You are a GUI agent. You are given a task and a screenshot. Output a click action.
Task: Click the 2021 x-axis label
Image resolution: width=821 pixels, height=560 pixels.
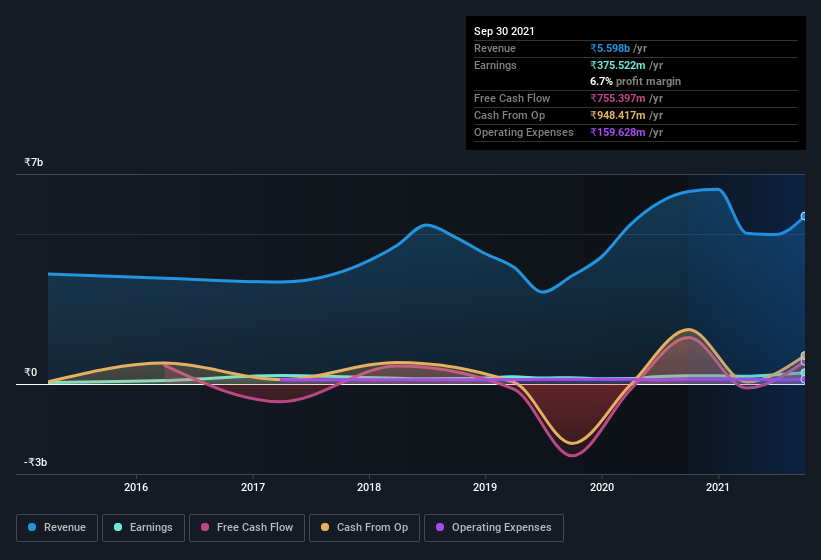point(718,487)
